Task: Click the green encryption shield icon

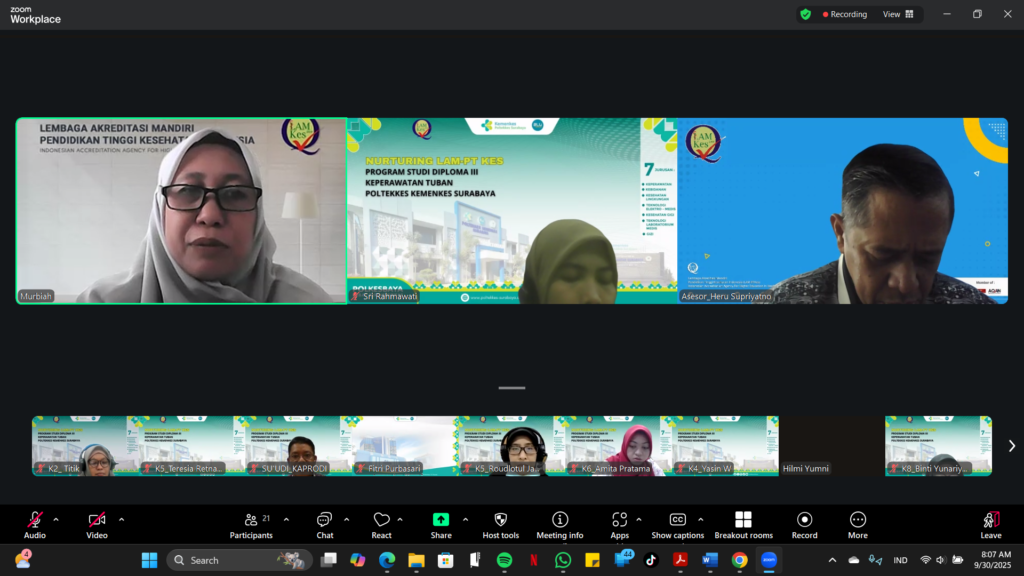Action: (x=806, y=14)
